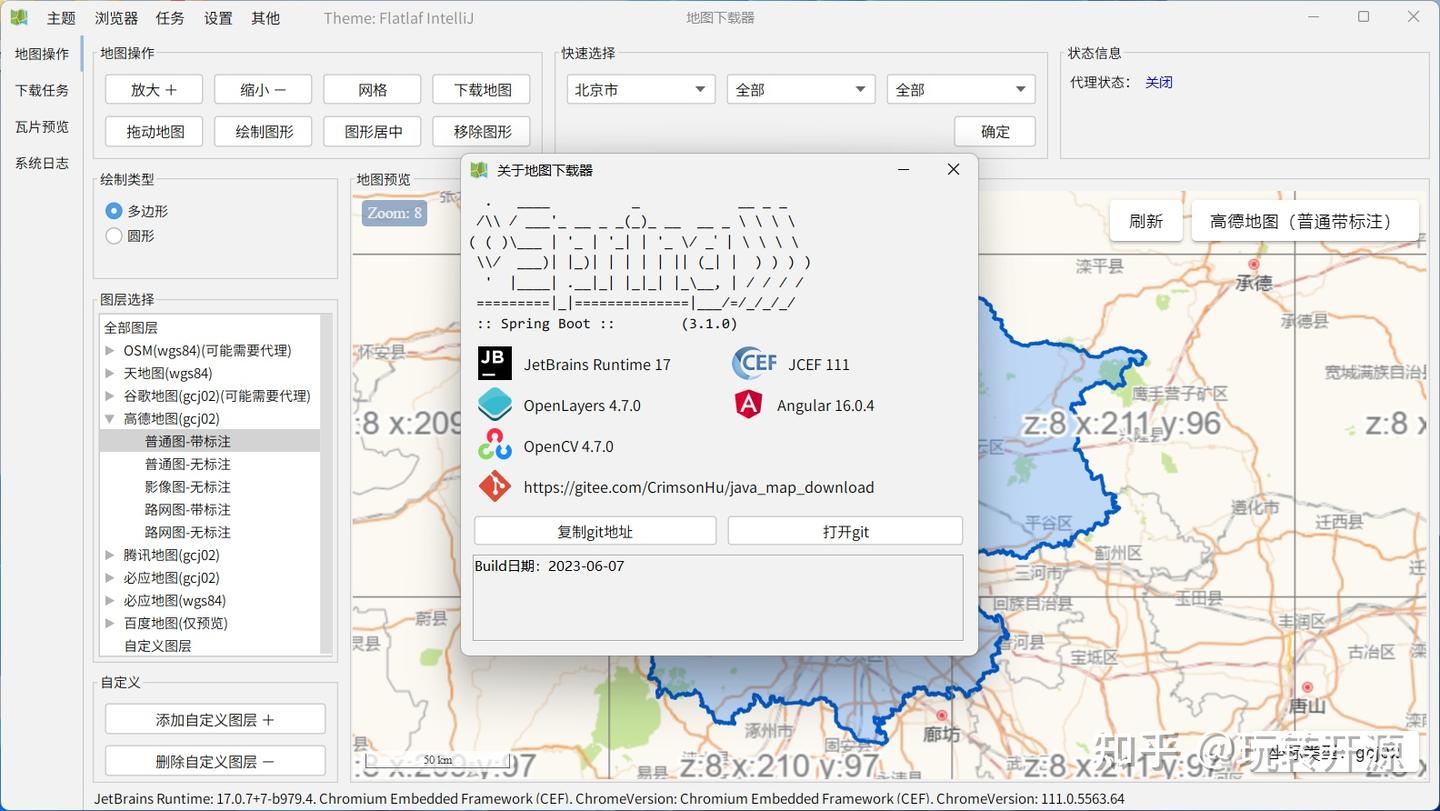The width and height of the screenshot is (1440, 811).
Task: Click the layer tree vertical scrollbar
Action: 326,484
